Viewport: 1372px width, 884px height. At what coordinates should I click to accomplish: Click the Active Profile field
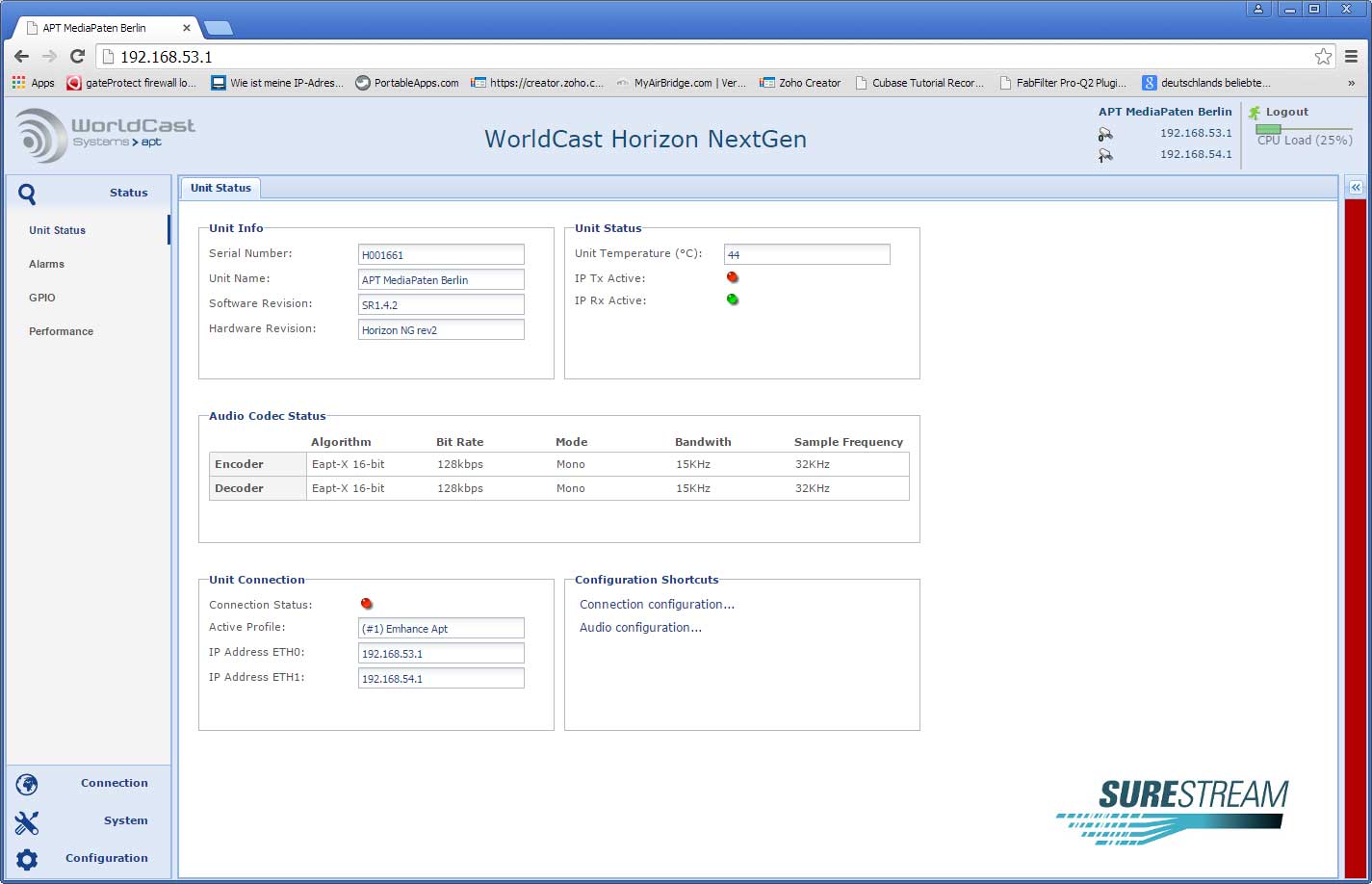click(x=441, y=628)
